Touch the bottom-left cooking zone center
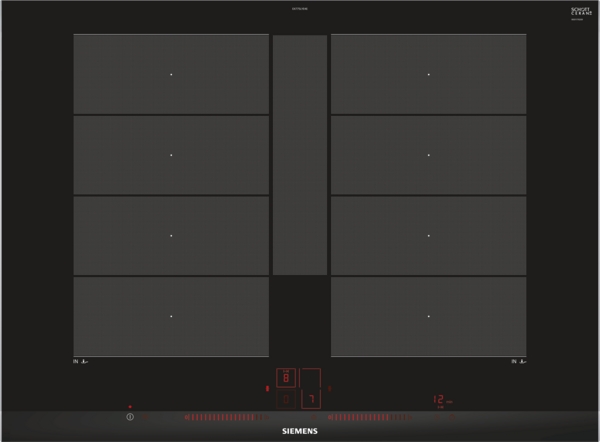 (x=171, y=316)
